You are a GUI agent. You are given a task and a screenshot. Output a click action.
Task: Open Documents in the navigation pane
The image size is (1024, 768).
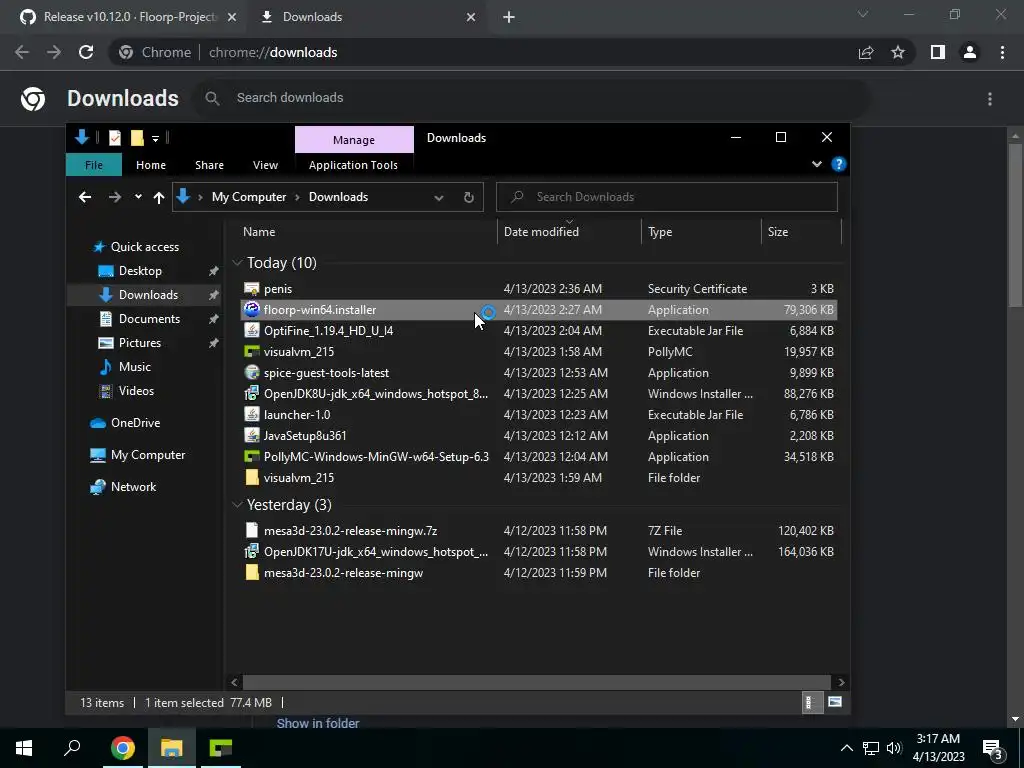coord(149,319)
